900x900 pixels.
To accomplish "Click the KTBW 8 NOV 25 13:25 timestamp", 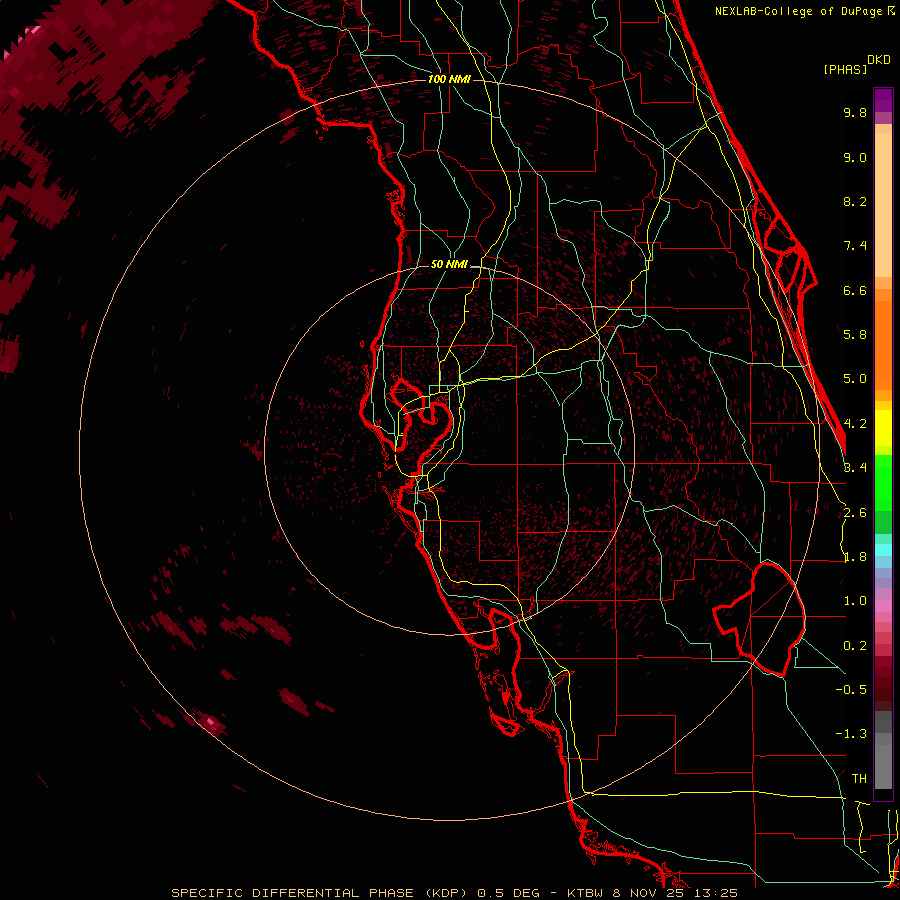I will (x=652, y=893).
